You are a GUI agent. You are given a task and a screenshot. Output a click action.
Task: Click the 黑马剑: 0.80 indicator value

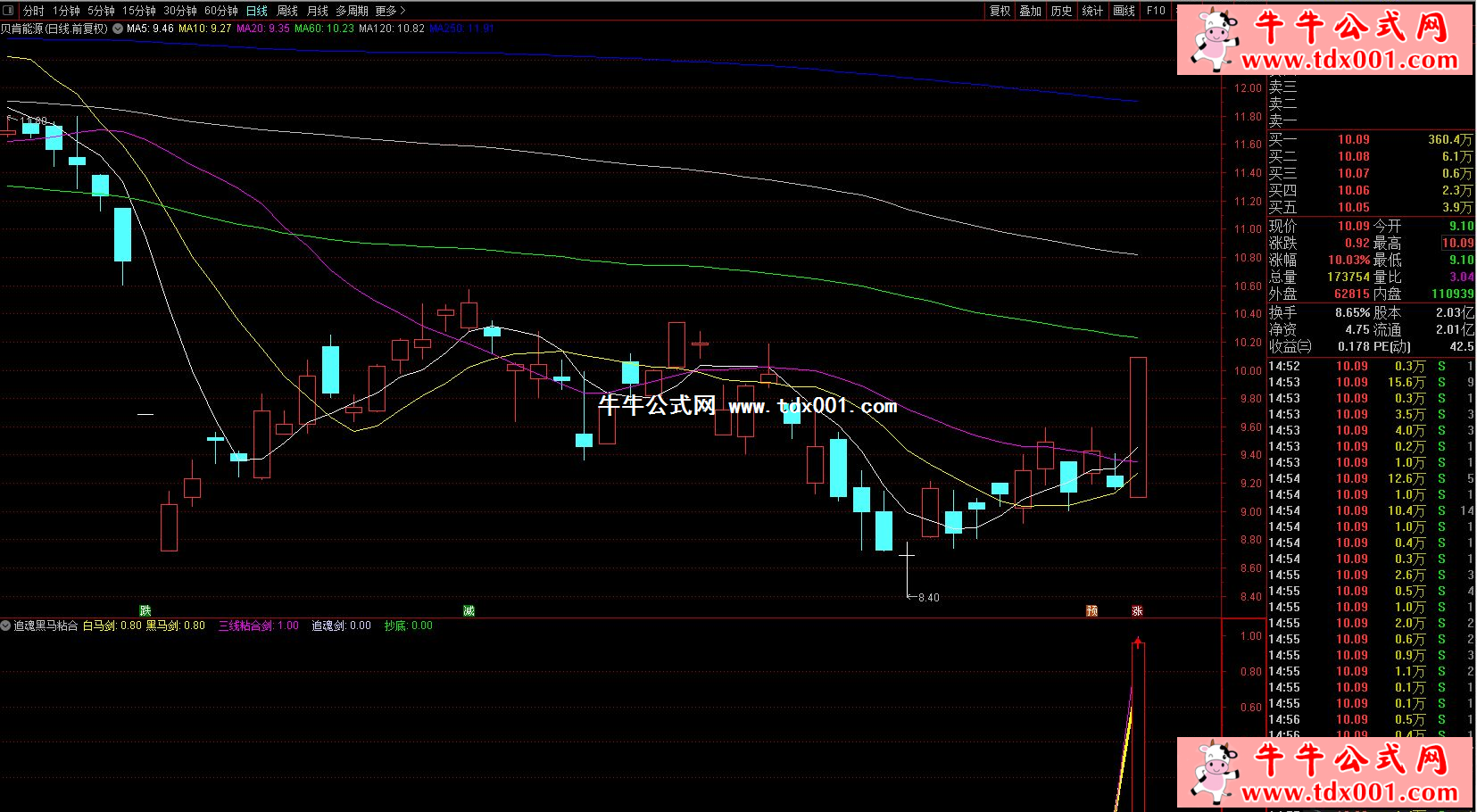tap(176, 626)
